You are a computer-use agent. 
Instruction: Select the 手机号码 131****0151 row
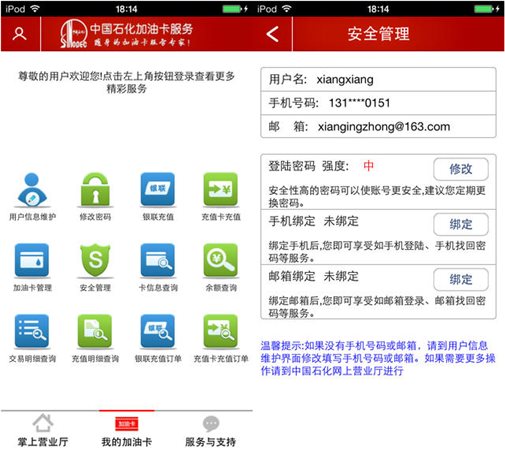378,103
